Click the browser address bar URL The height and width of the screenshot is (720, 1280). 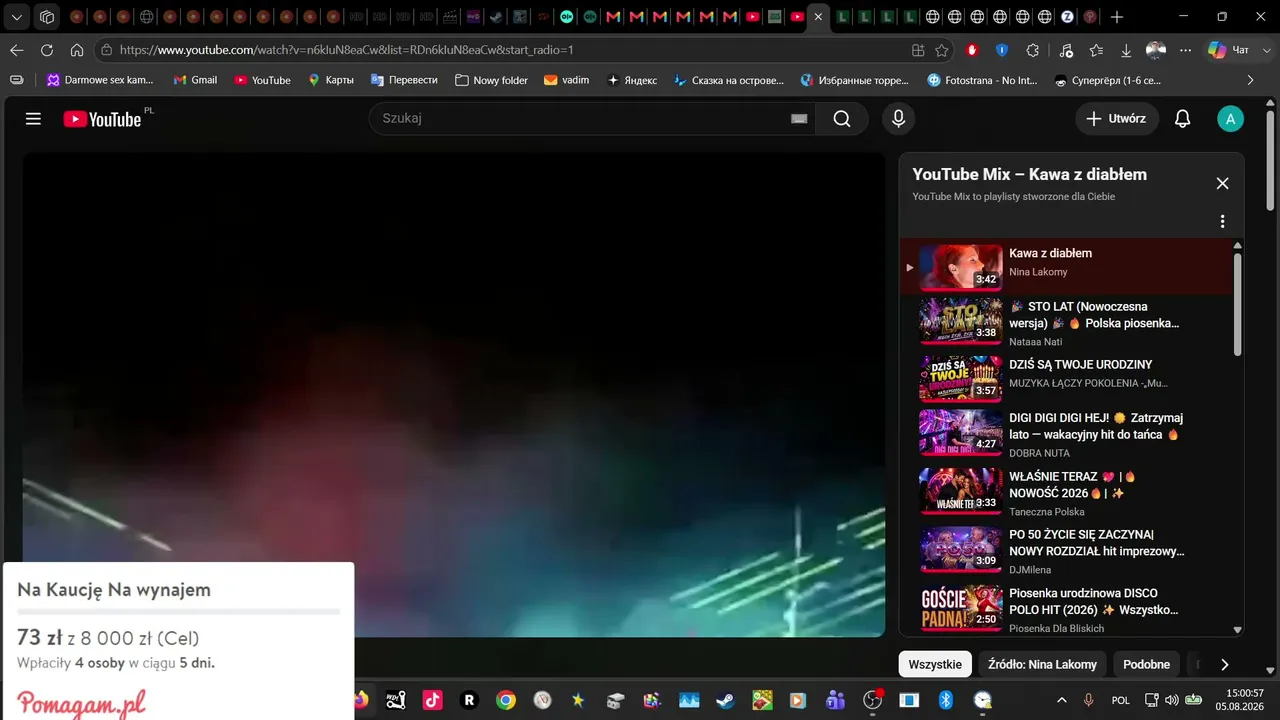pos(346,50)
